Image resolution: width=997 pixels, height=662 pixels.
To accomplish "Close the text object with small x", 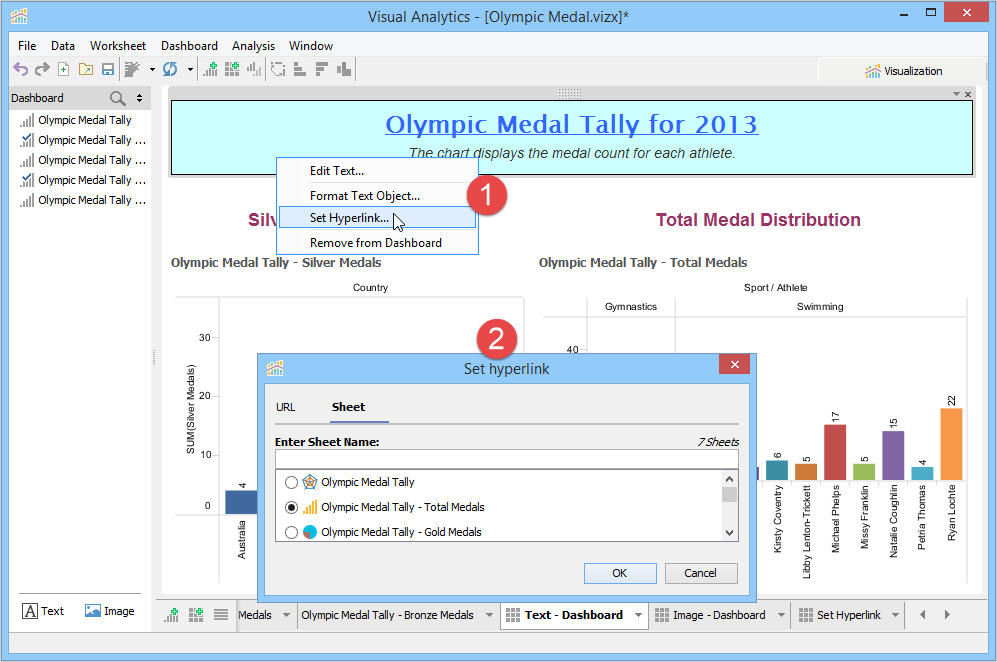I will tap(968, 94).
